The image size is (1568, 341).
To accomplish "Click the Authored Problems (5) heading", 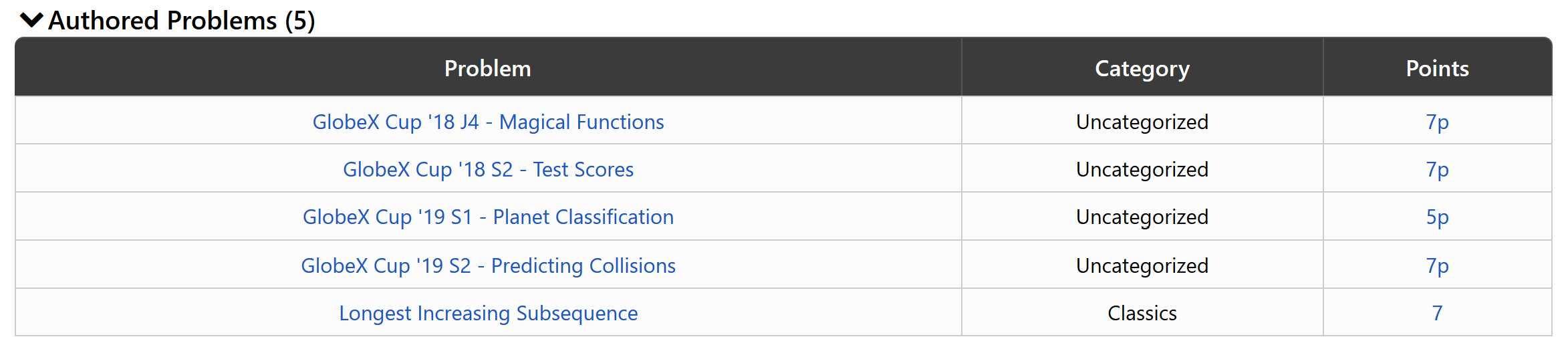I will click(x=181, y=21).
